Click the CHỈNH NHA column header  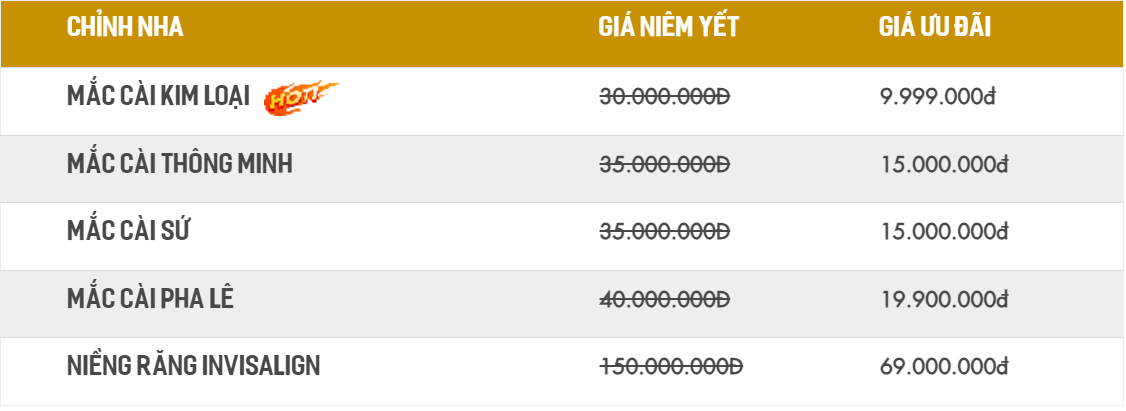(125, 27)
